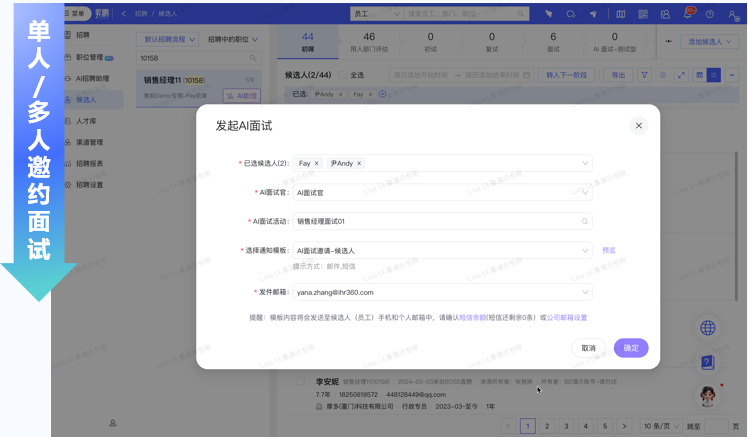
Task: Check the box beside candidate 李安妮
Action: click(300, 381)
